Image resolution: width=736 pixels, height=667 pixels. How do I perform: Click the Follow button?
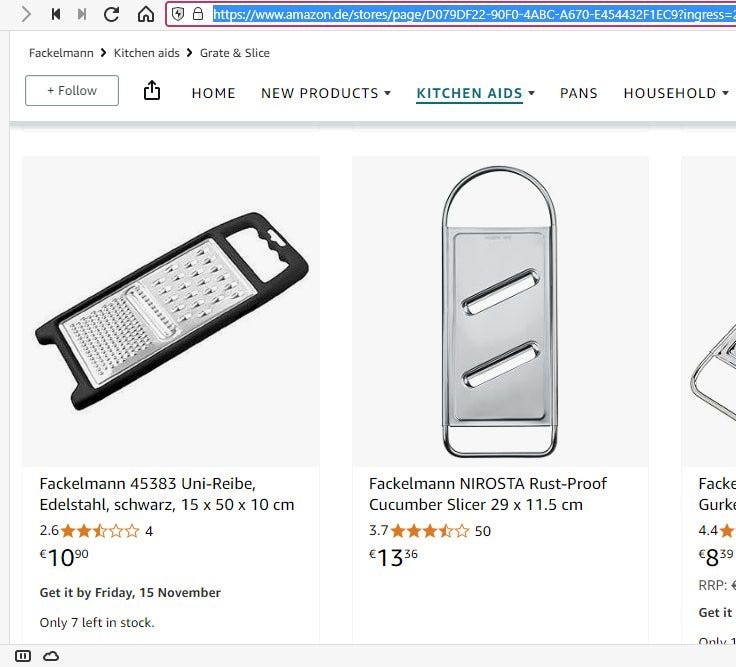click(72, 91)
